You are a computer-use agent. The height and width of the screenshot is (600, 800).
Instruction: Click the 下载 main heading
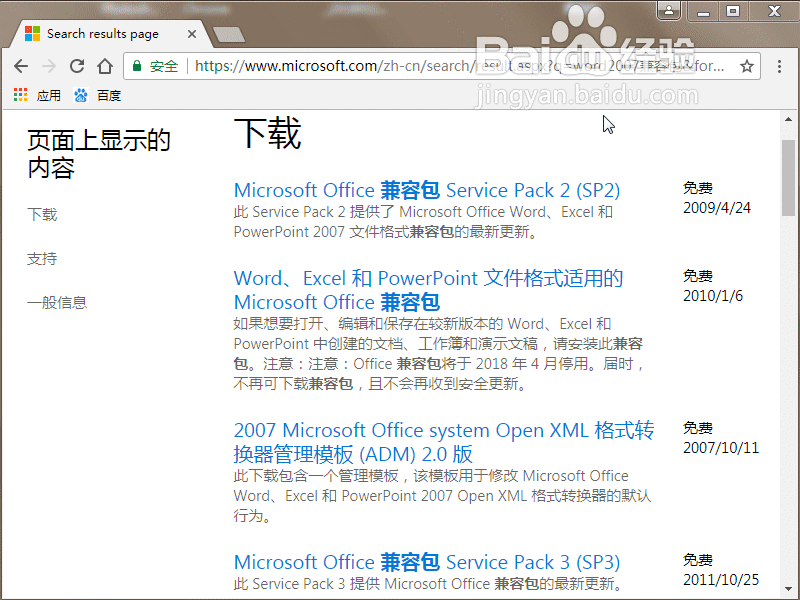pyautogui.click(x=267, y=133)
